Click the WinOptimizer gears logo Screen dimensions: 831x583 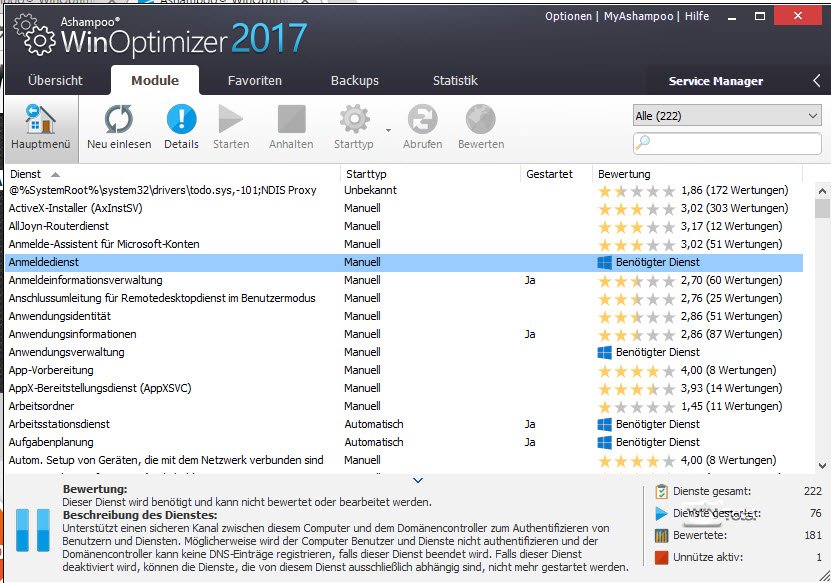pos(34,35)
